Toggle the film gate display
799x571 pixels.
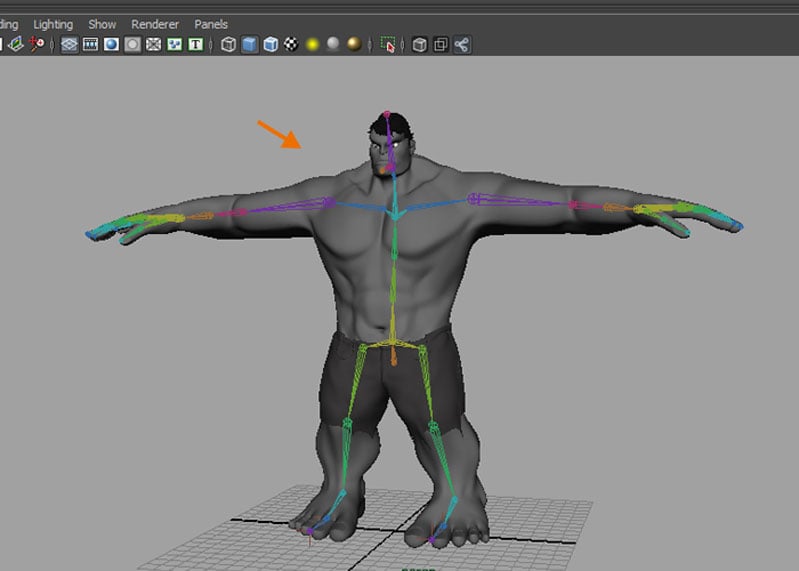coord(90,44)
